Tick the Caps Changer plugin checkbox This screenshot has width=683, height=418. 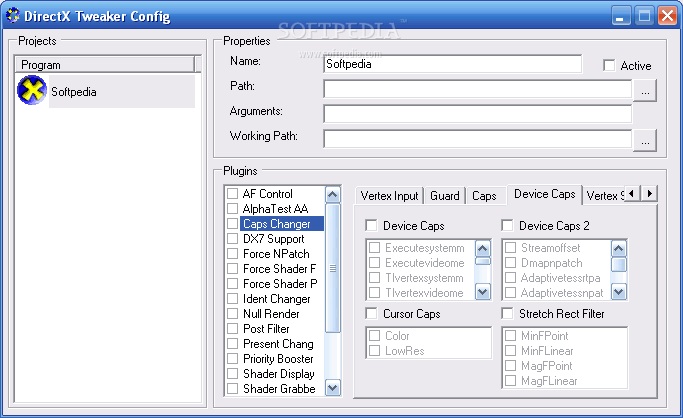pyautogui.click(x=233, y=223)
